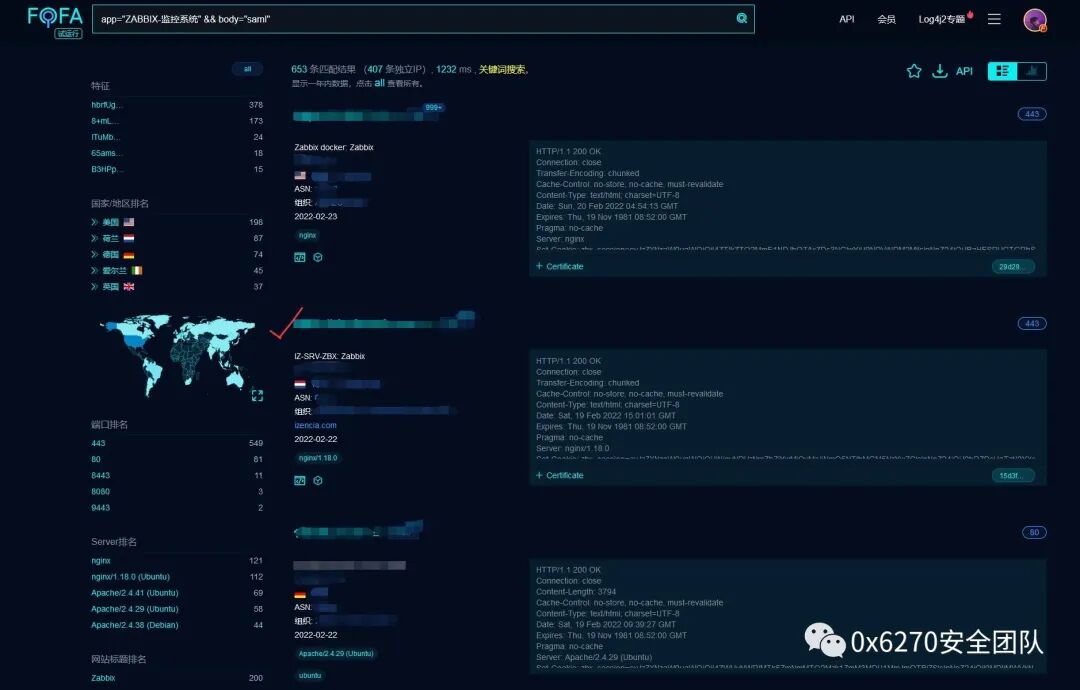
Task: Filter by port 8443
Action: point(101,475)
